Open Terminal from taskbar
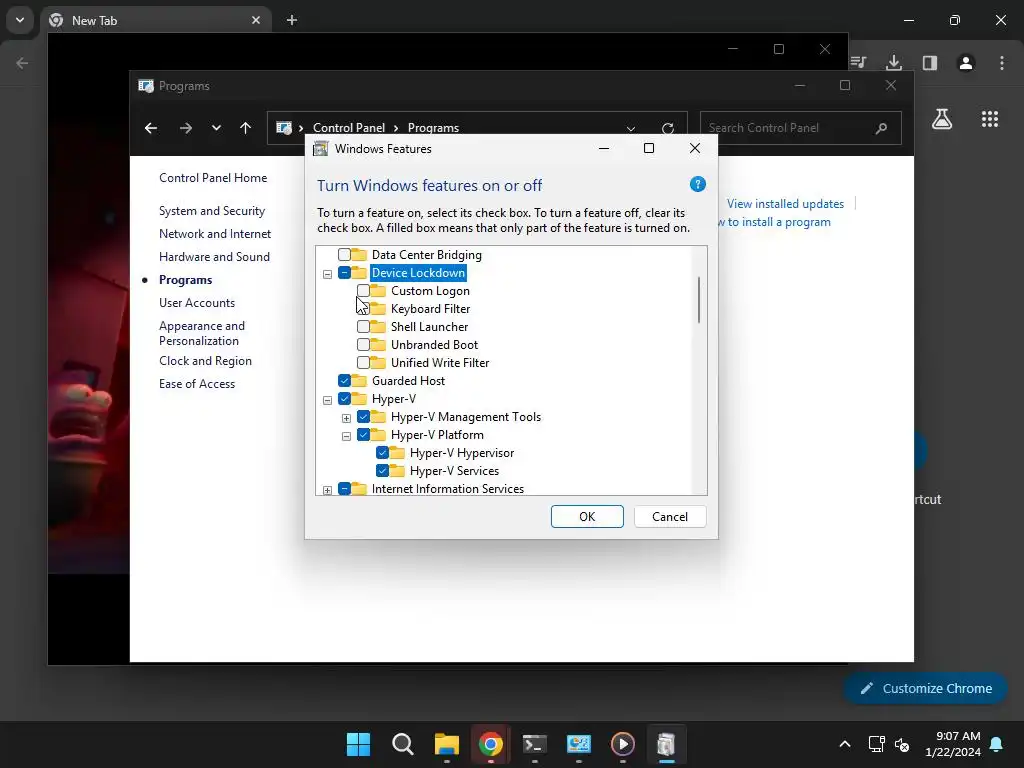1024x768 pixels. [535, 744]
